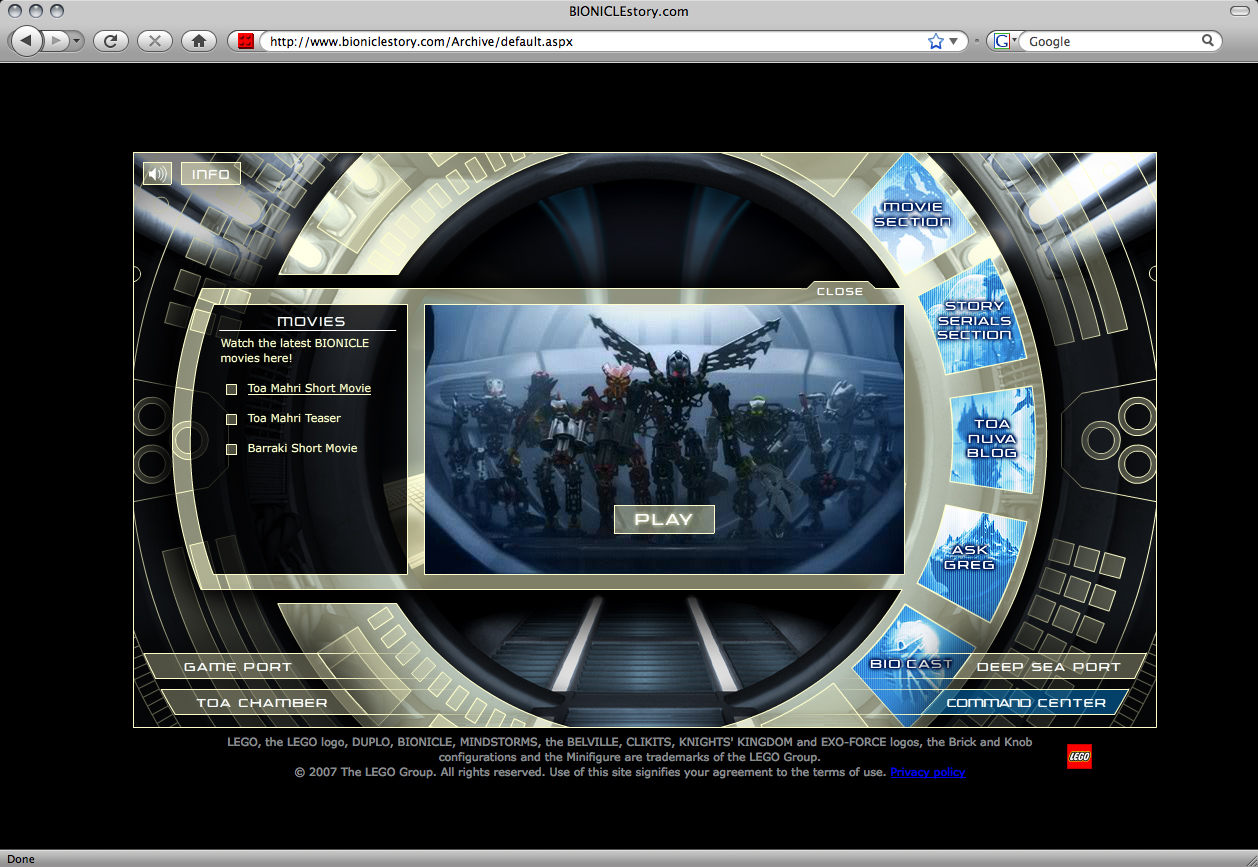Open the Ask Greg tile
This screenshot has width=1258, height=867.
click(x=969, y=557)
